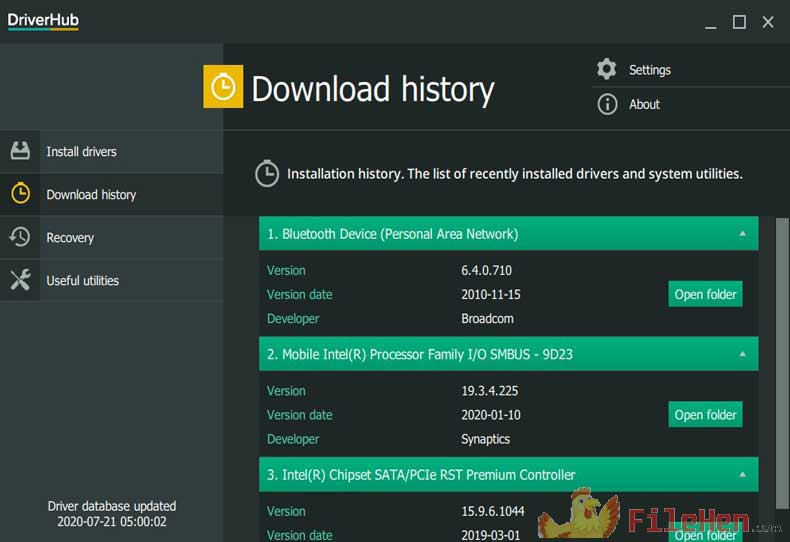Screen dimensions: 790x542
Task: Click version date 2010-11-15
Action: click(x=491, y=295)
